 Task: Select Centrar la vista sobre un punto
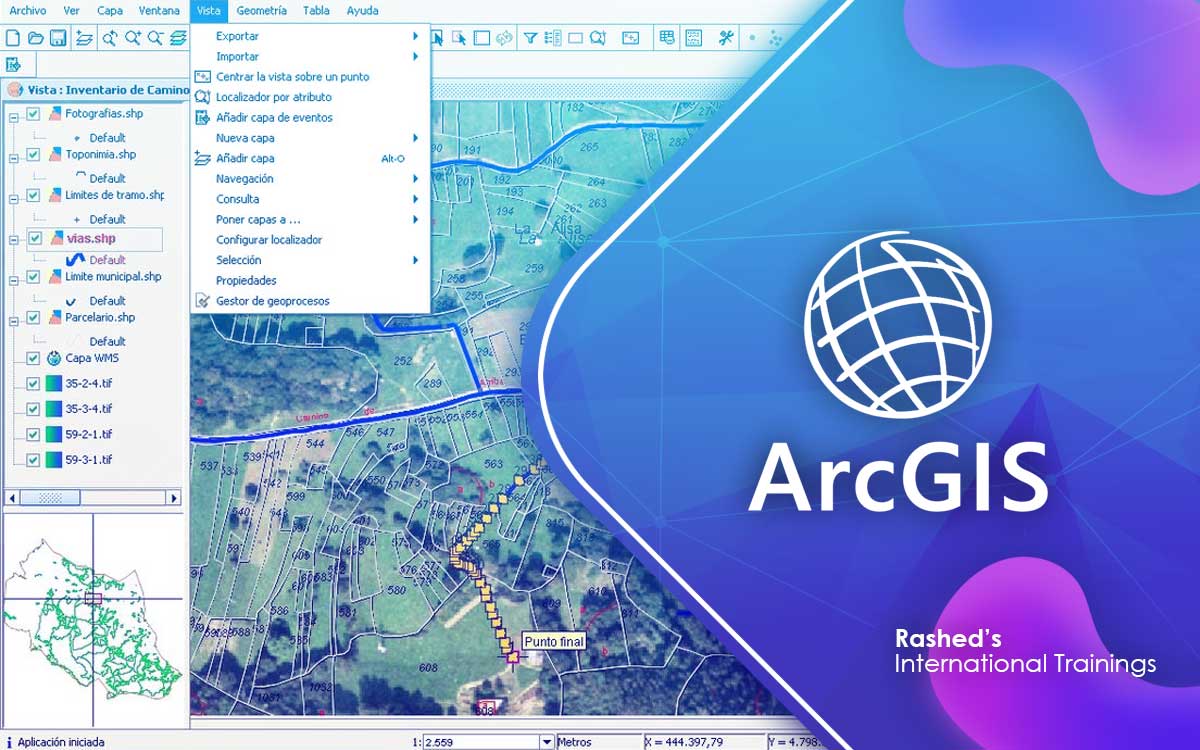tap(310, 77)
